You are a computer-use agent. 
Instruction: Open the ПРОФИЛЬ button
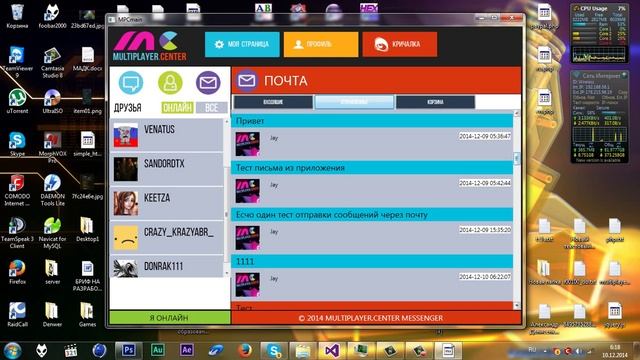321,44
